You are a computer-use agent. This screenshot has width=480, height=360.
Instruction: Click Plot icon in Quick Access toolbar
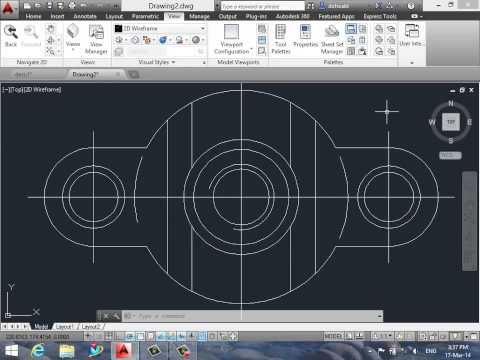coord(72,6)
